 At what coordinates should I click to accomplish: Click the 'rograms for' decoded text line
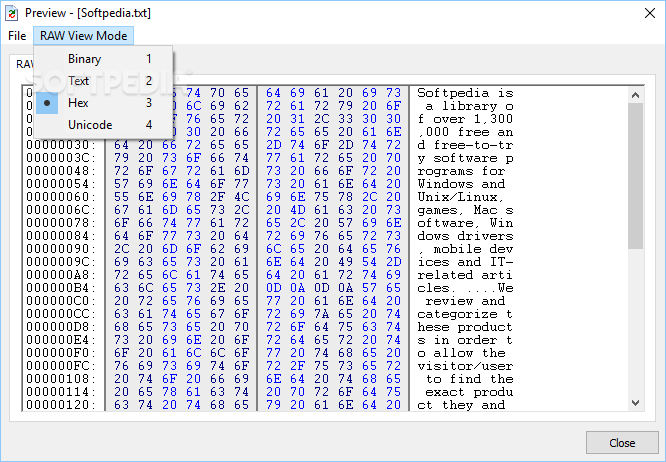(x=461, y=171)
